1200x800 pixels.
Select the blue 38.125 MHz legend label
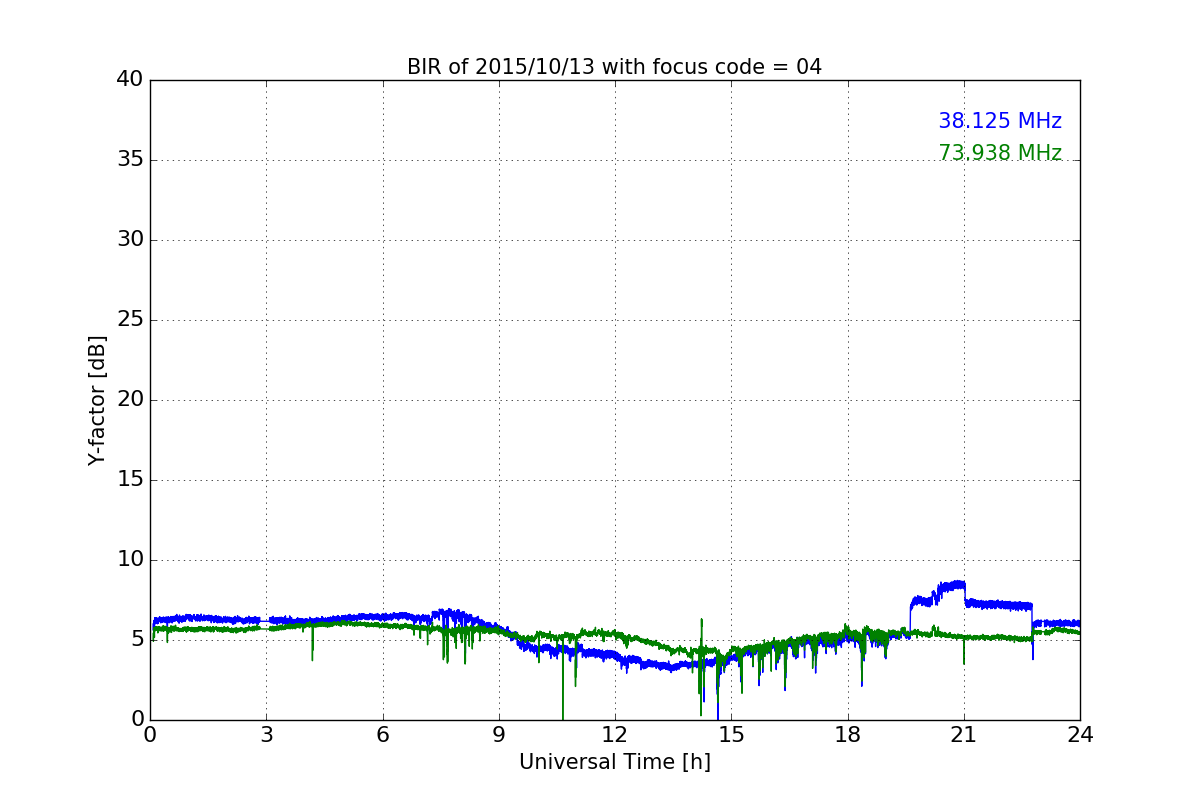pyautogui.click(x=1000, y=121)
